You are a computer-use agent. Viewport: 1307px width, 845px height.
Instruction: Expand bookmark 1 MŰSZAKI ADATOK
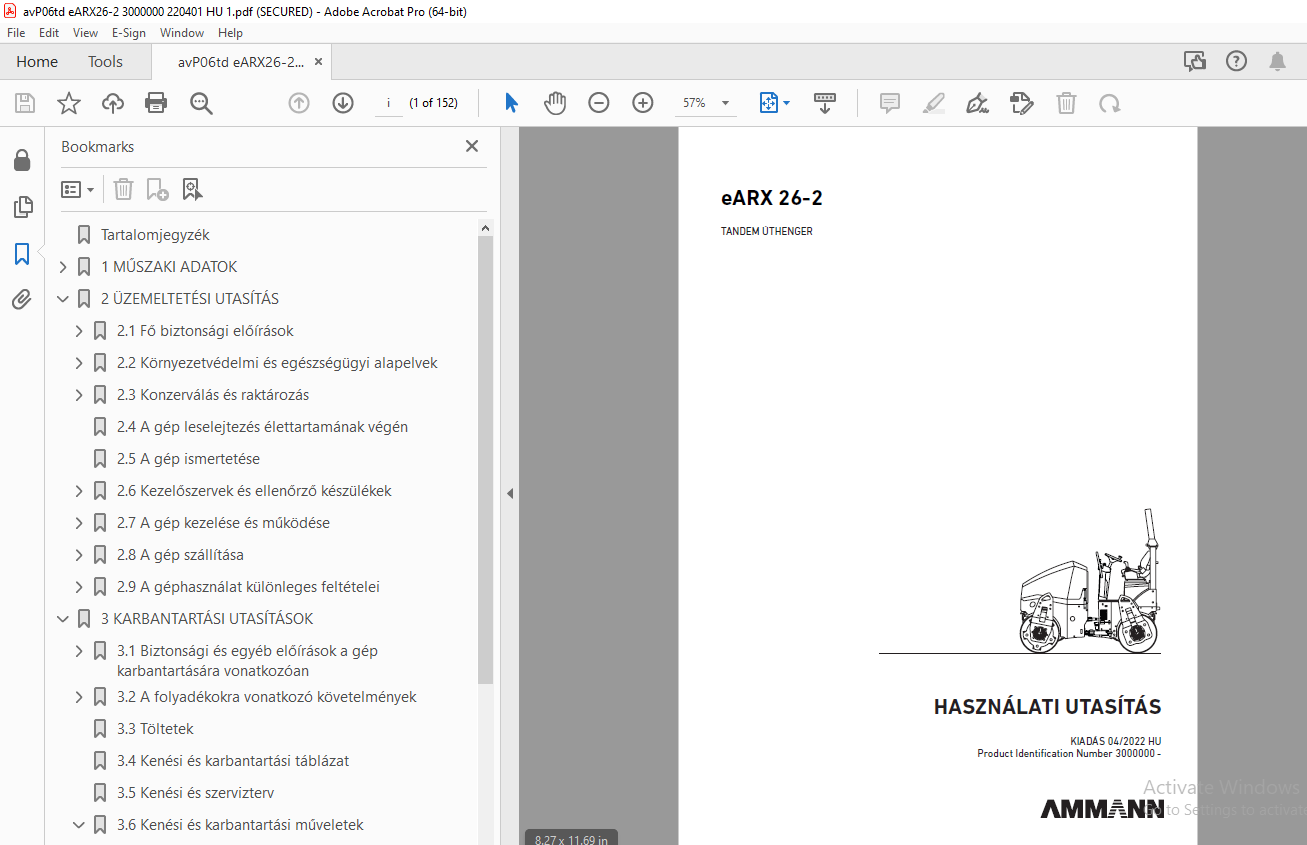point(63,267)
